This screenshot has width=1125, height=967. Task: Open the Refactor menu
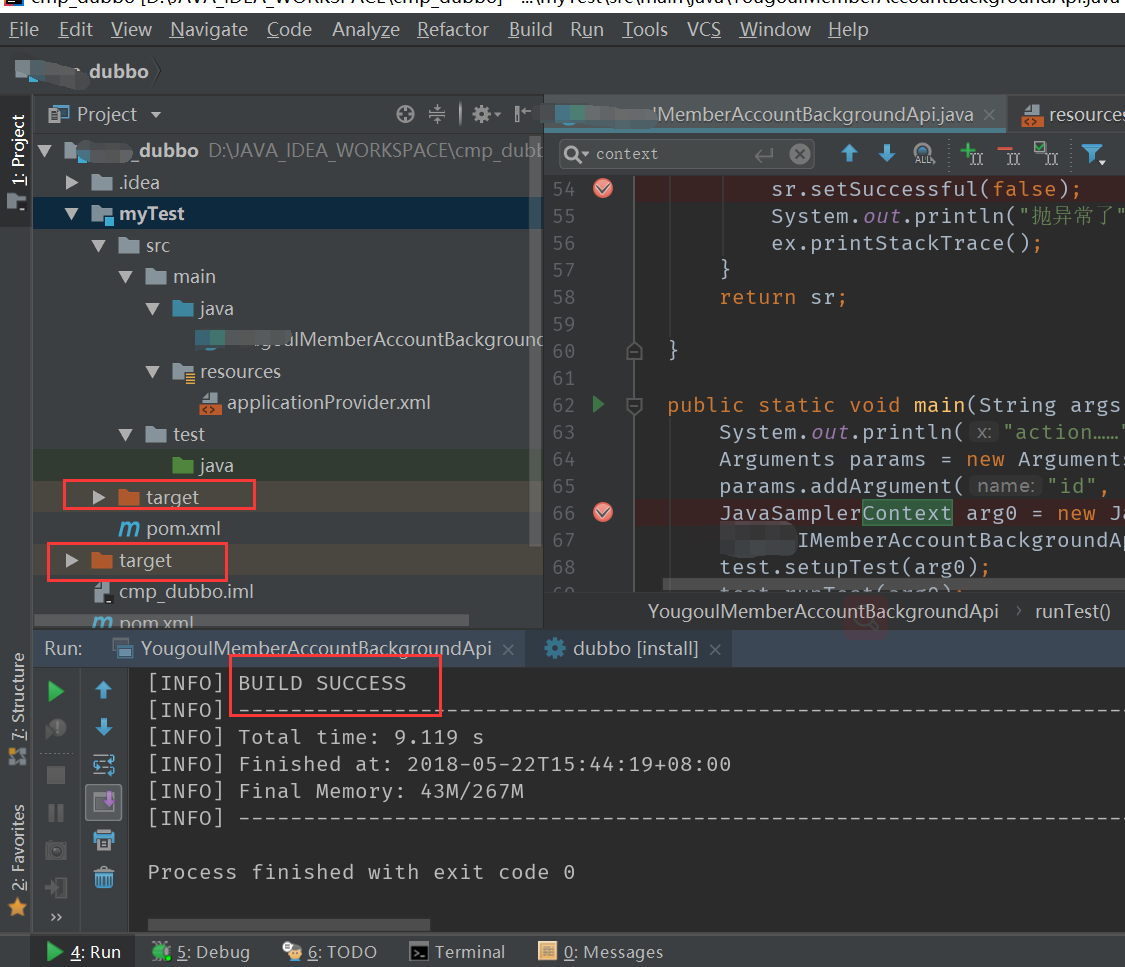(453, 30)
